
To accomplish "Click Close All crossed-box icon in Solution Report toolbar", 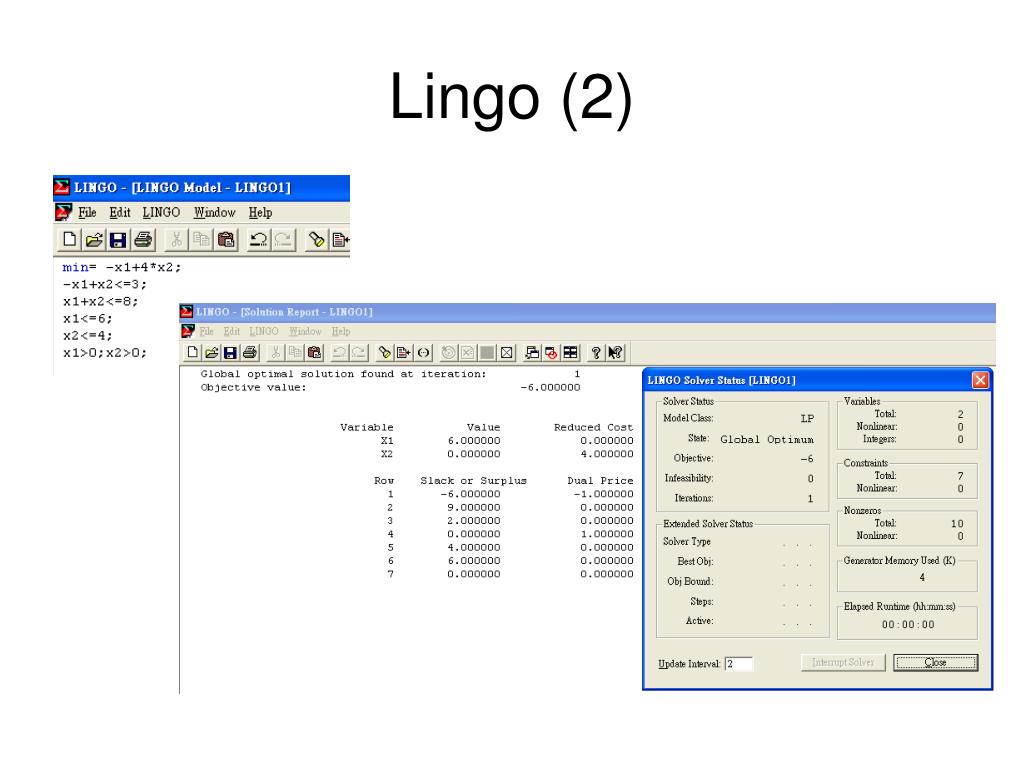I will pyautogui.click(x=506, y=353).
